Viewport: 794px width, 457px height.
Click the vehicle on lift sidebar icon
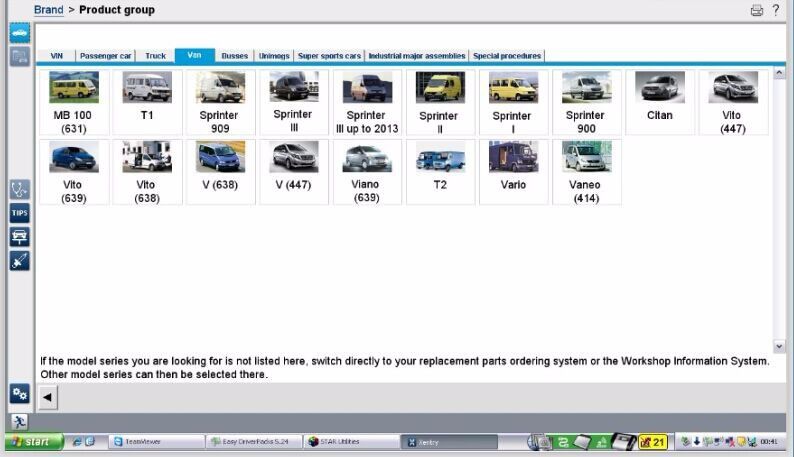(x=20, y=237)
